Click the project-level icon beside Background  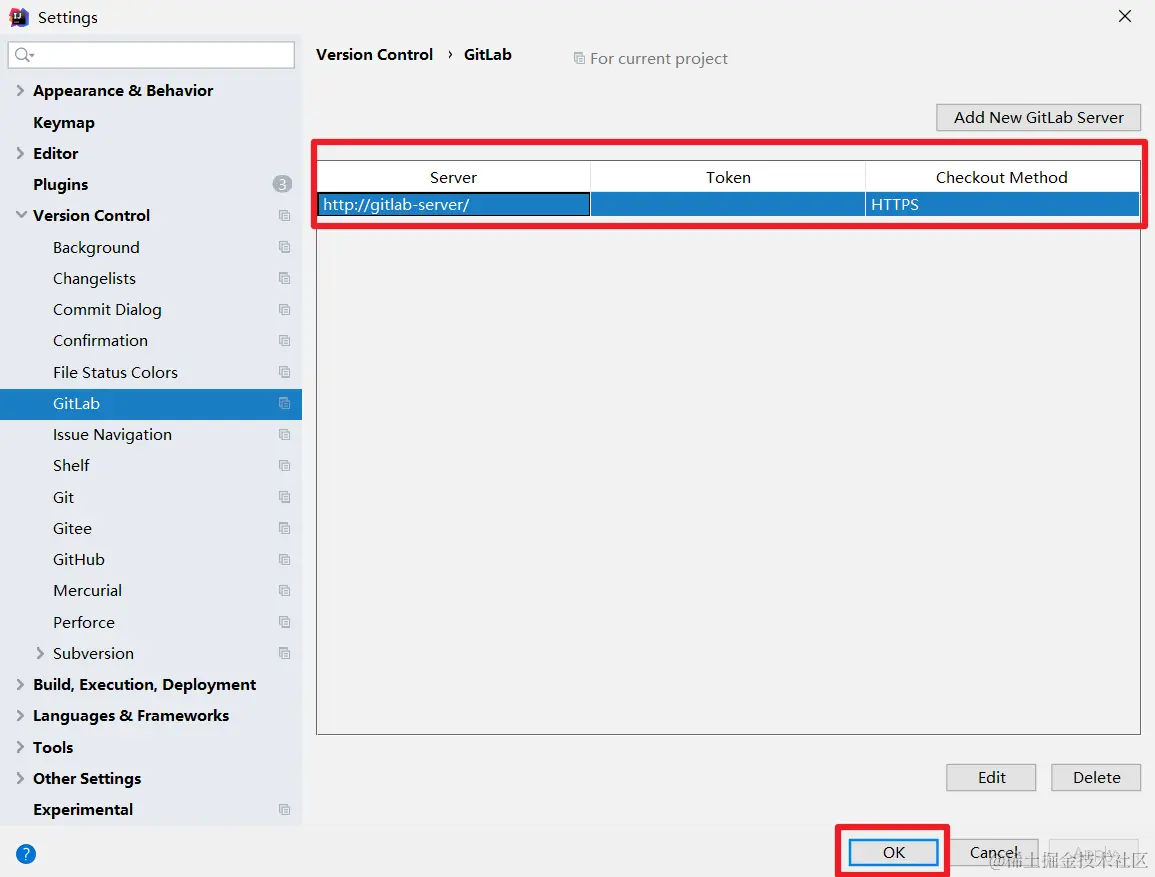[x=284, y=247]
